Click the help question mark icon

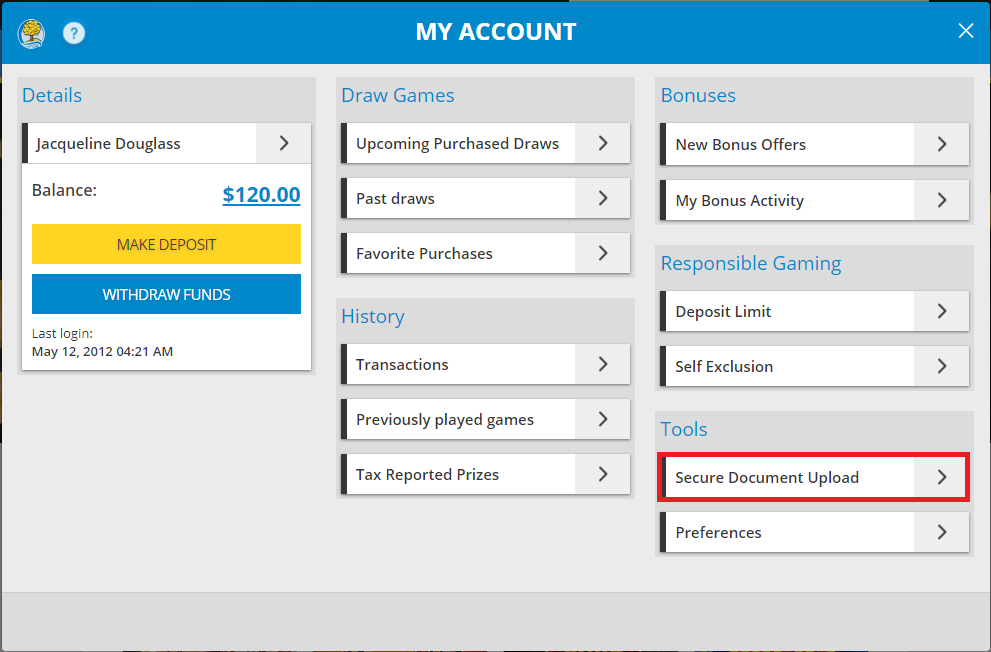click(73, 33)
